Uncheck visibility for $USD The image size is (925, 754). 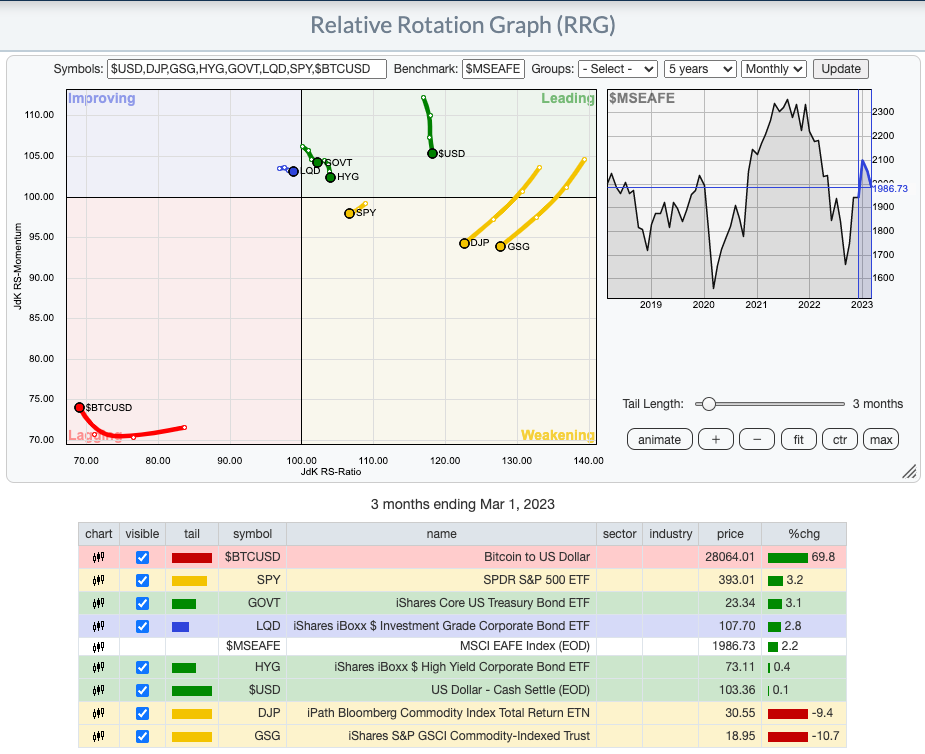pyautogui.click(x=142, y=690)
